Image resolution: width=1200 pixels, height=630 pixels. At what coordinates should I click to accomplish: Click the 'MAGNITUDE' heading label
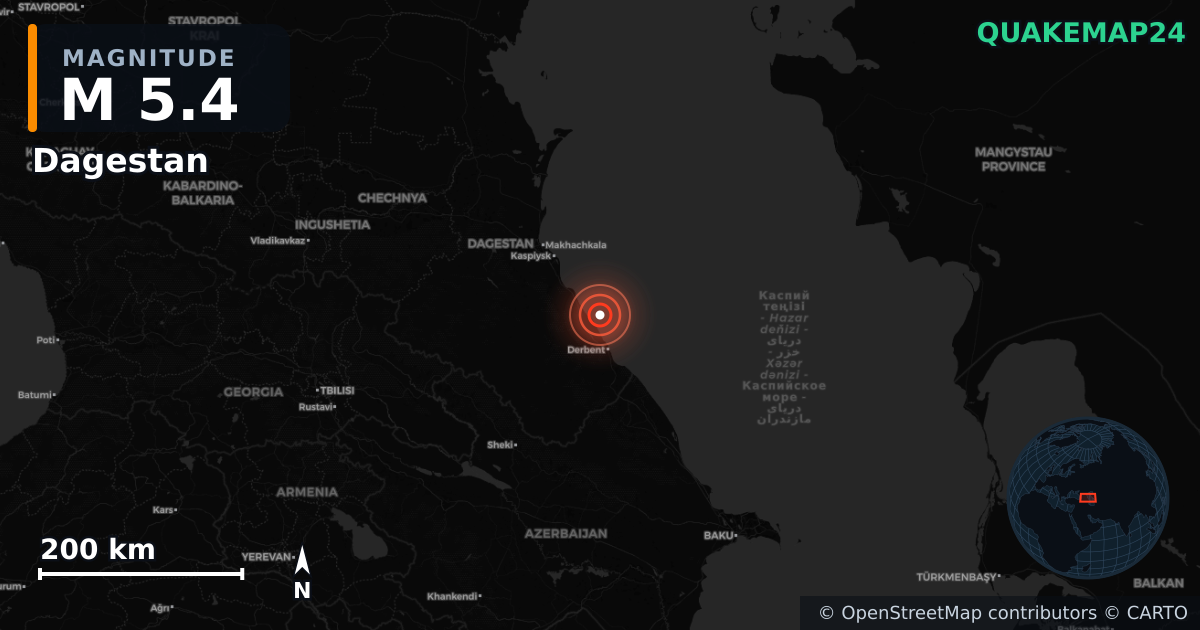pos(149,58)
